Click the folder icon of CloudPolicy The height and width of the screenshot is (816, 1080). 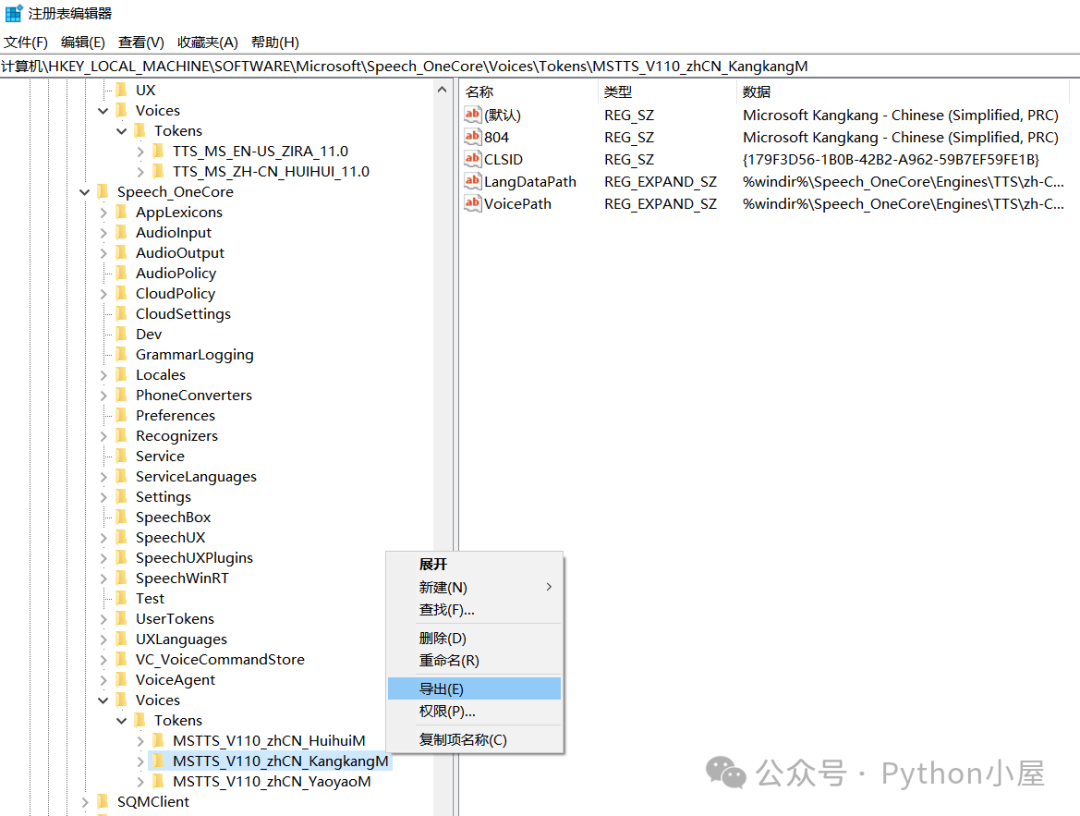123,293
